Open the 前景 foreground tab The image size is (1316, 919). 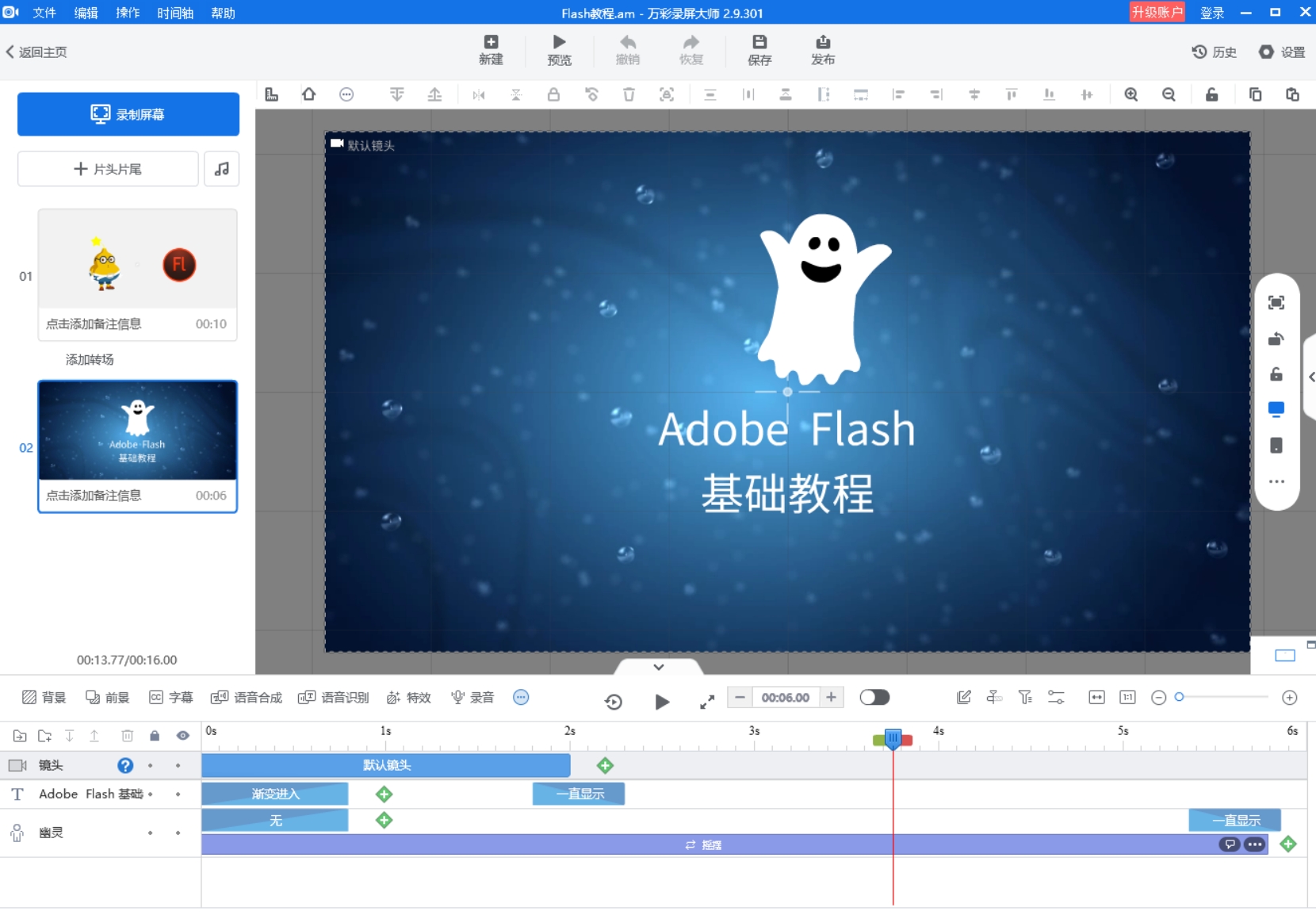[107, 697]
